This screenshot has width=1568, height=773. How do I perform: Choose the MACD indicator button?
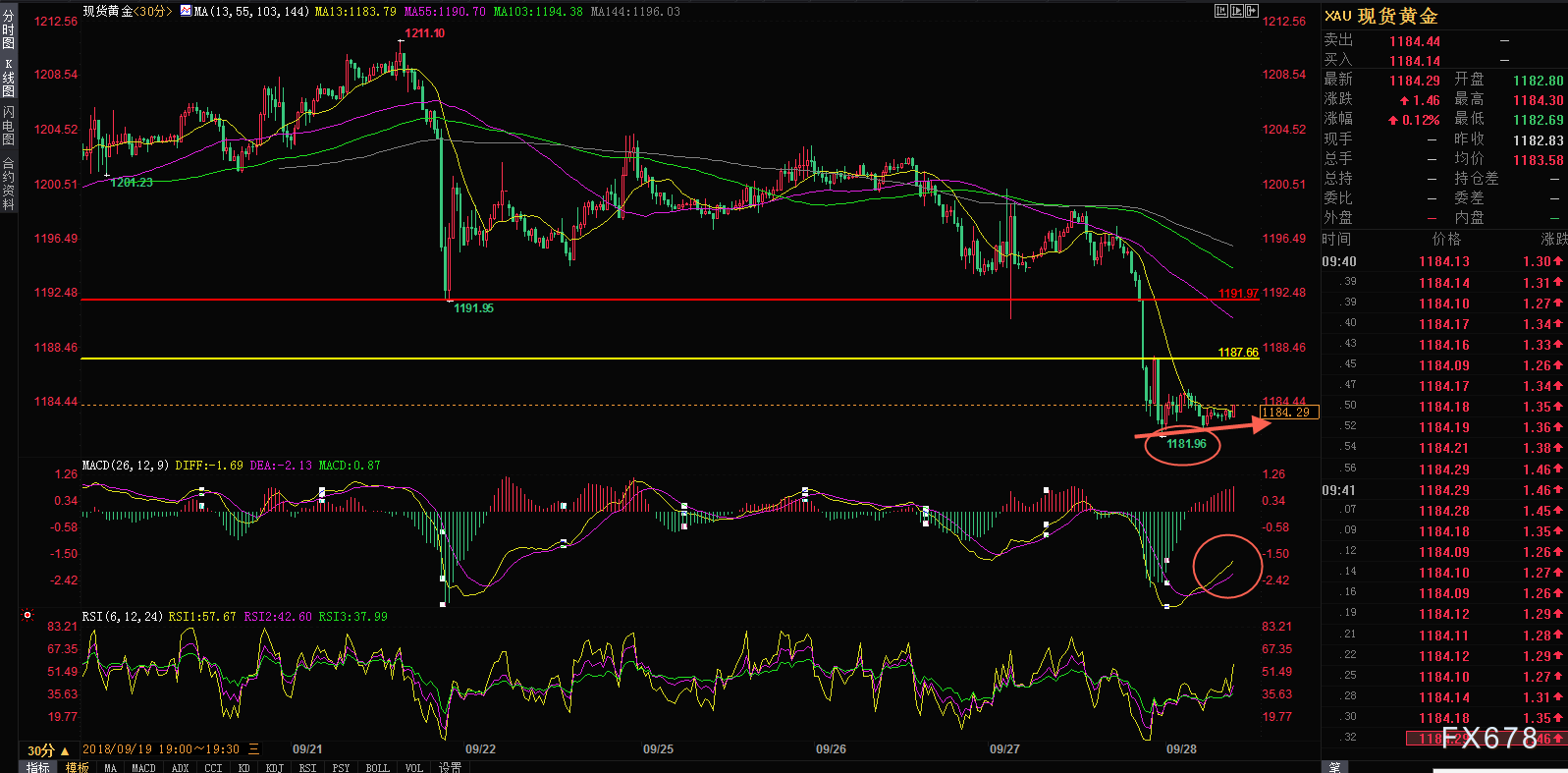click(143, 767)
